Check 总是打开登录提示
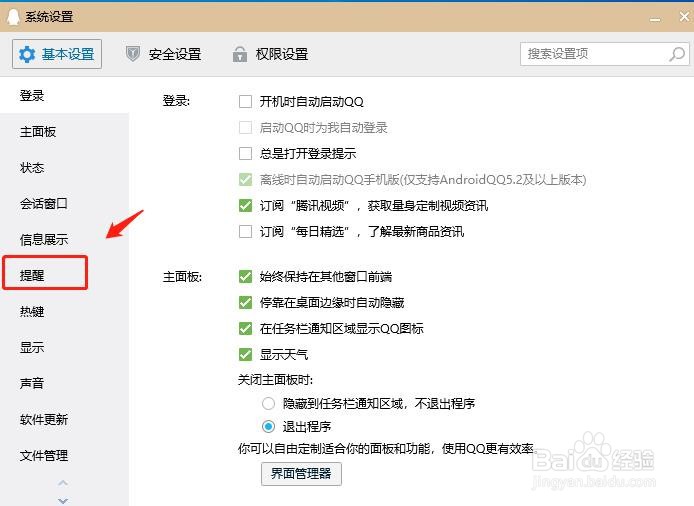 pyautogui.click(x=245, y=154)
